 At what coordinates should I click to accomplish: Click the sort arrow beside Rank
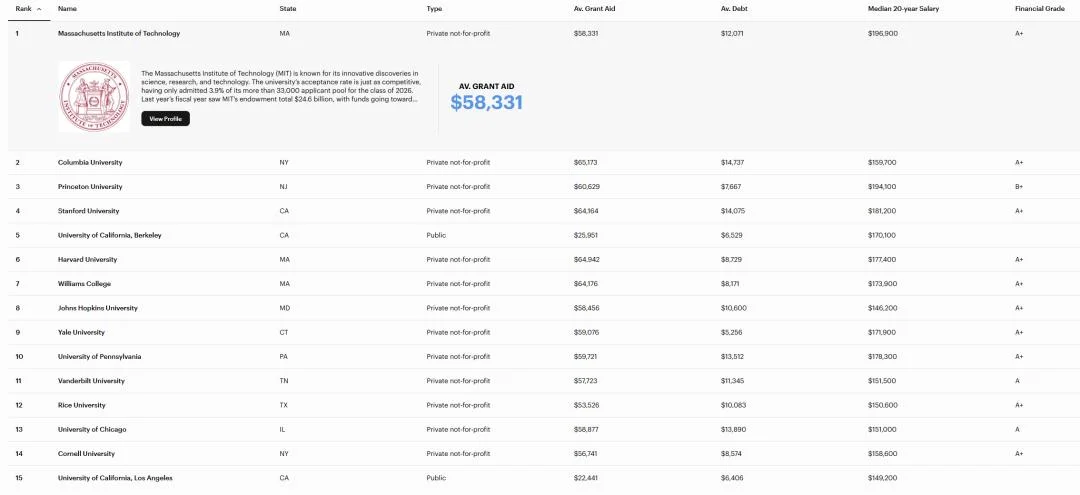tap(39, 9)
